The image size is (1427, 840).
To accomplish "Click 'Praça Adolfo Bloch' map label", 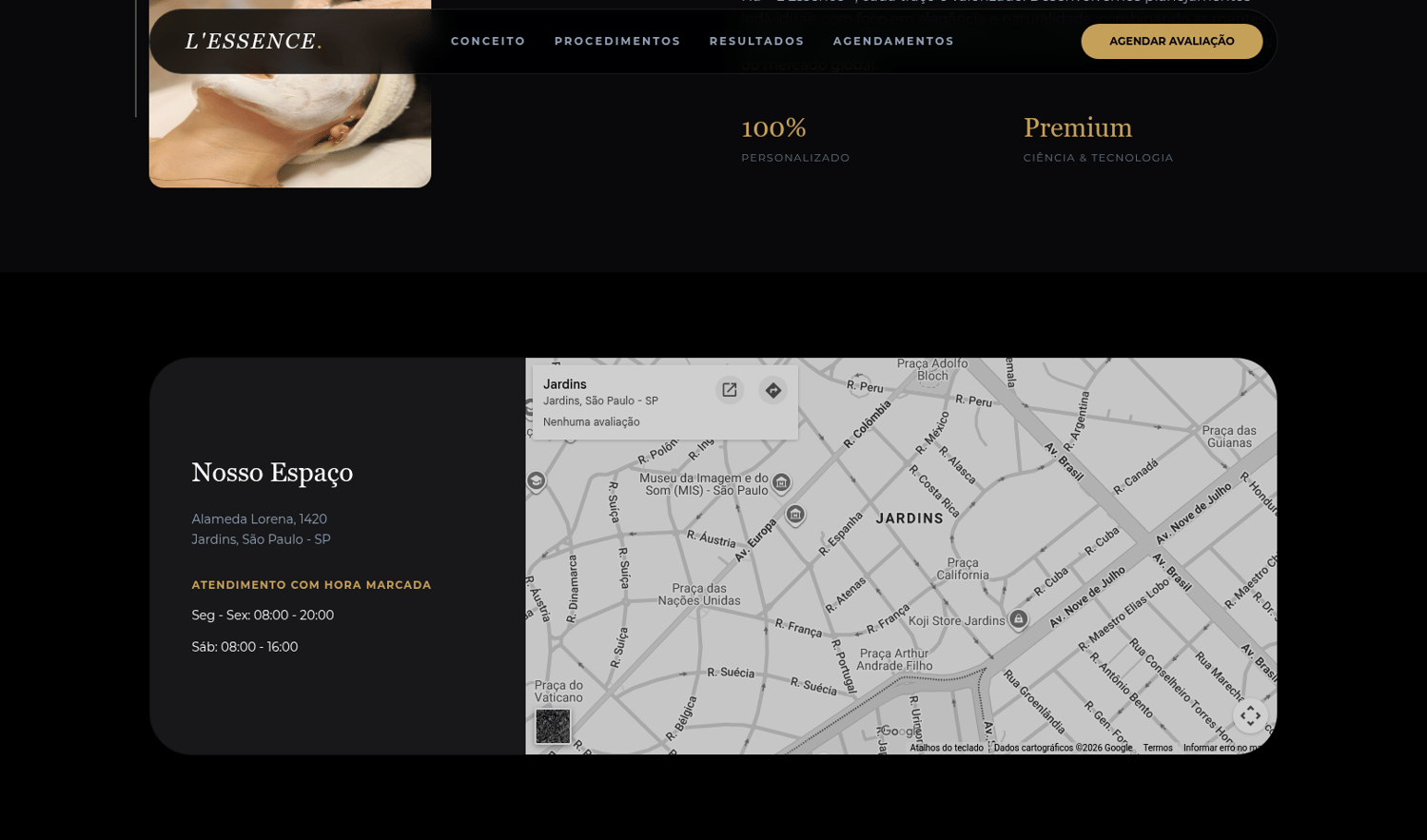I will pyautogui.click(x=932, y=369).
